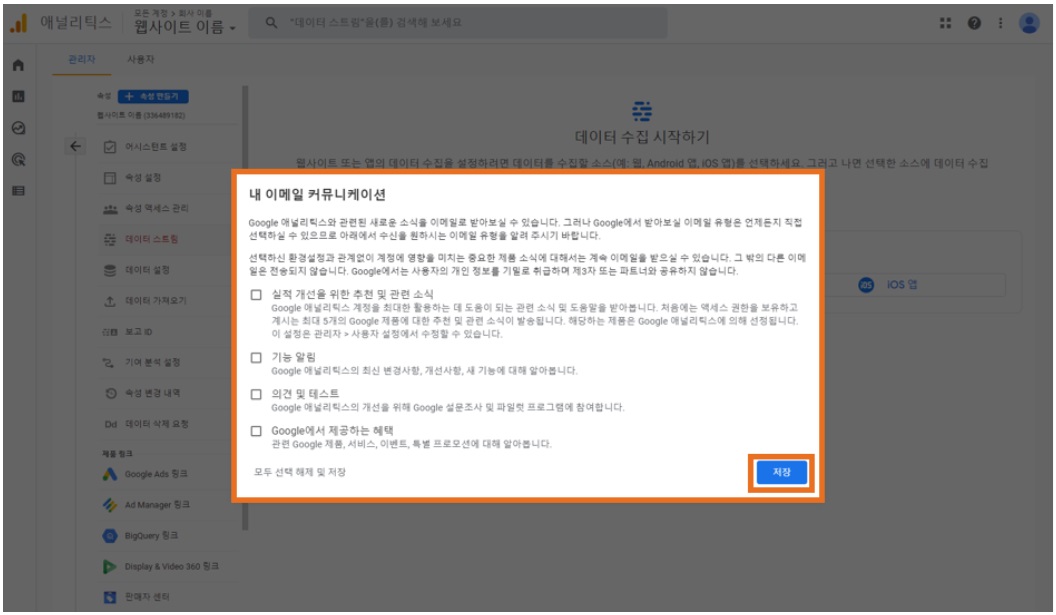Open the Configure table icon in left rail
1056x615 pixels.
[x=18, y=191]
